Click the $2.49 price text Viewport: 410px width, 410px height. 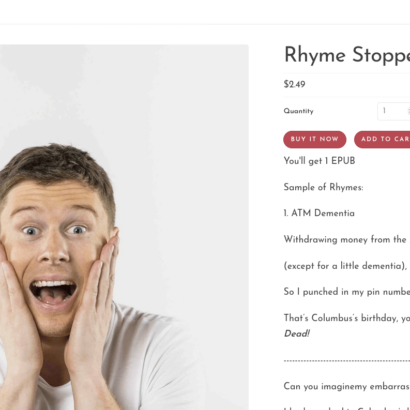click(294, 84)
